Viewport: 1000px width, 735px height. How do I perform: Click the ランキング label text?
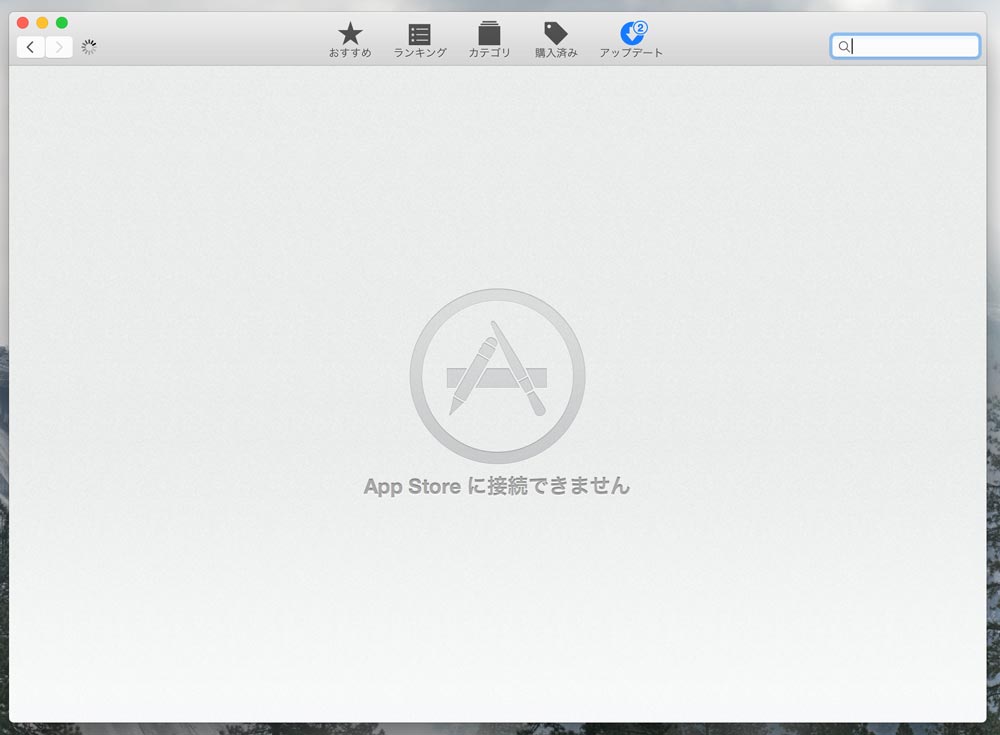tap(420, 53)
